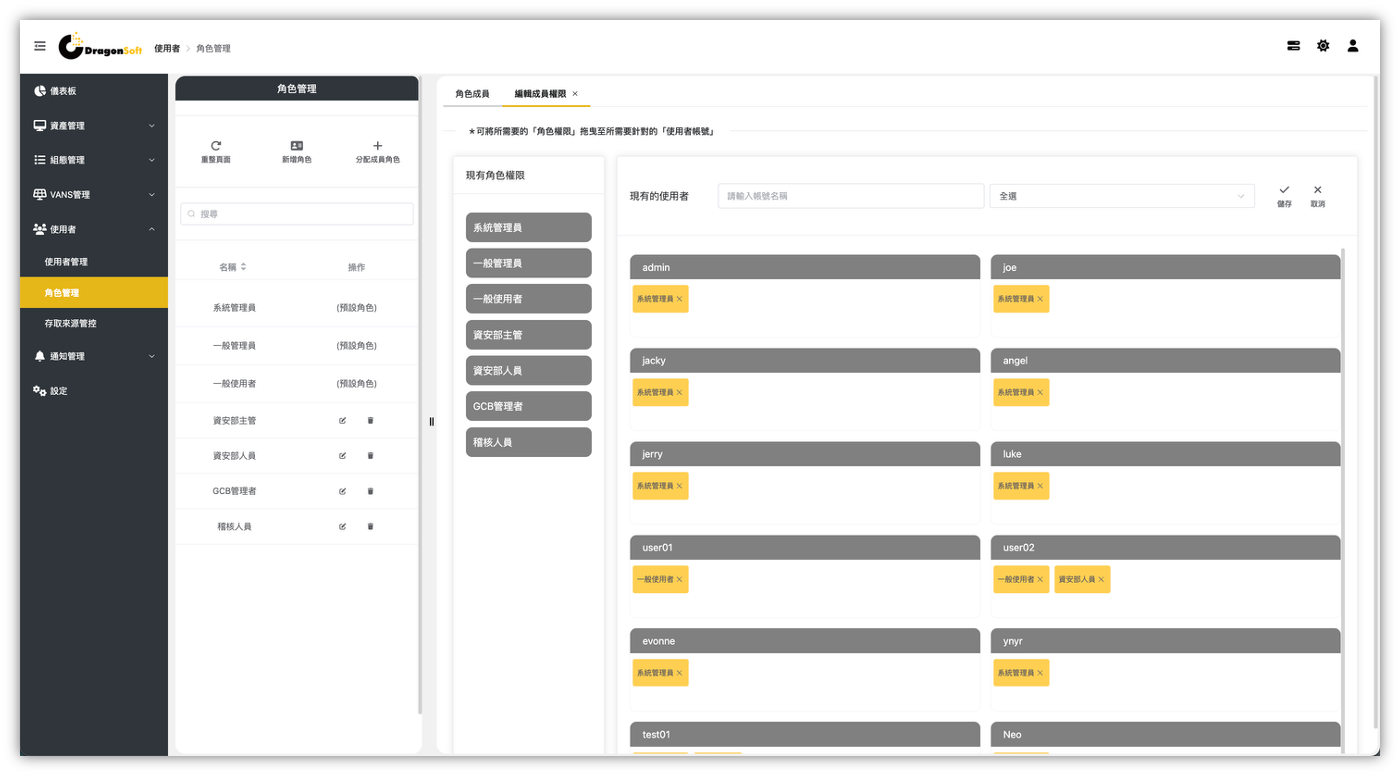The width and height of the screenshot is (1400, 776).
Task: Collapse sidebar with the hamburger menu icon
Action: tap(40, 46)
